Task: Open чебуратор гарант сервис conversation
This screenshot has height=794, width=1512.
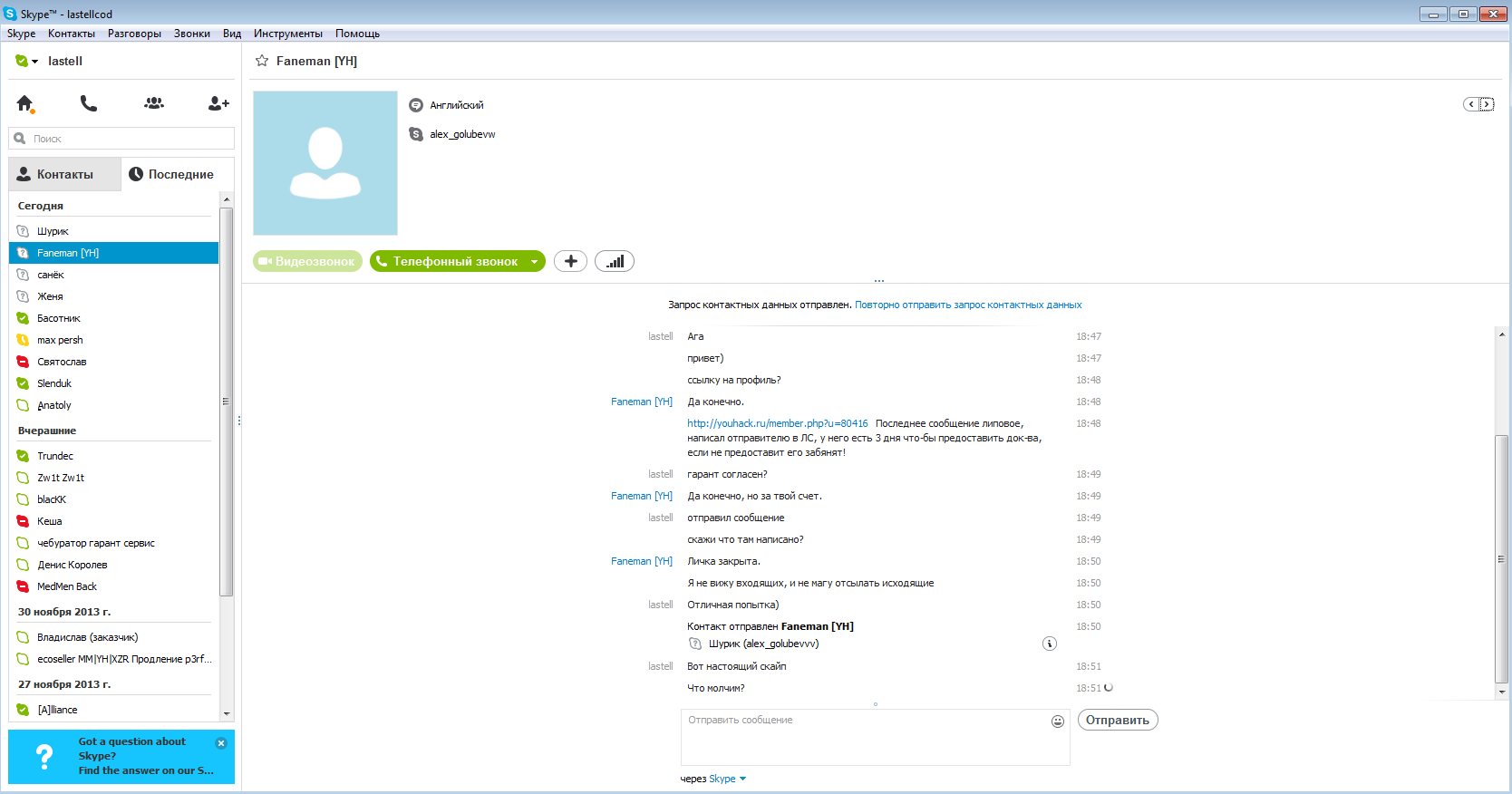Action: tap(114, 543)
